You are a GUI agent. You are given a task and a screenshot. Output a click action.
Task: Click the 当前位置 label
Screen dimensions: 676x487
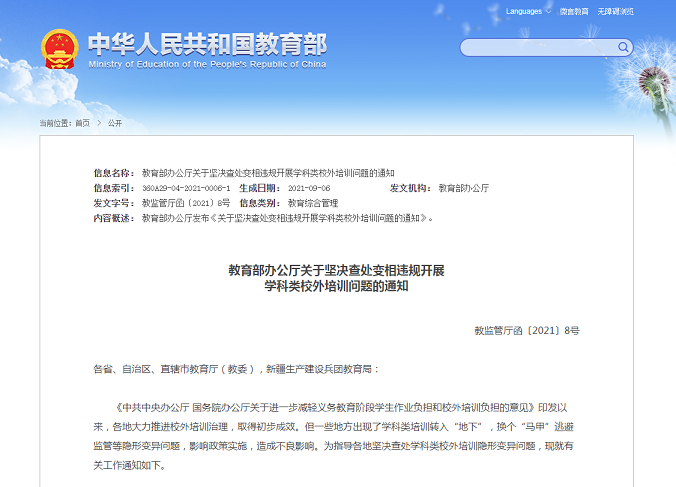pos(56,123)
